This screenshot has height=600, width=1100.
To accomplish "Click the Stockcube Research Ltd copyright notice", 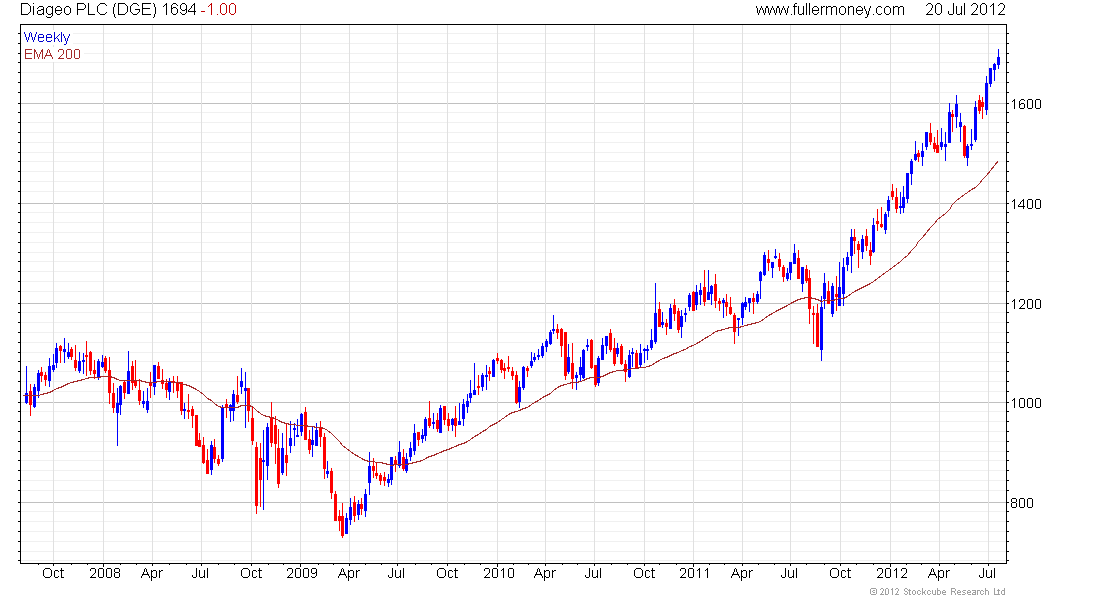I will pyautogui.click(x=937, y=592).
